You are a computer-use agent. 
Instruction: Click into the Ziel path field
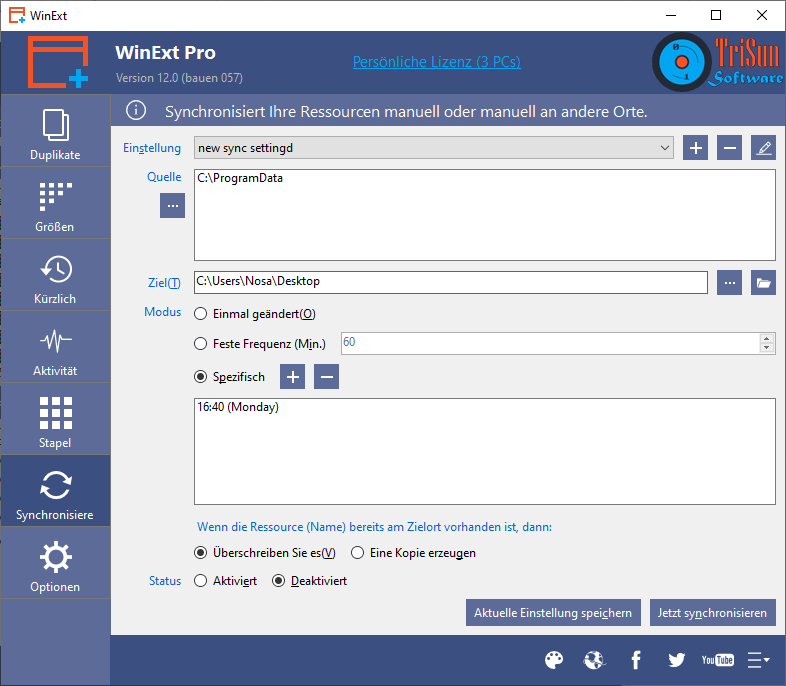pos(451,283)
